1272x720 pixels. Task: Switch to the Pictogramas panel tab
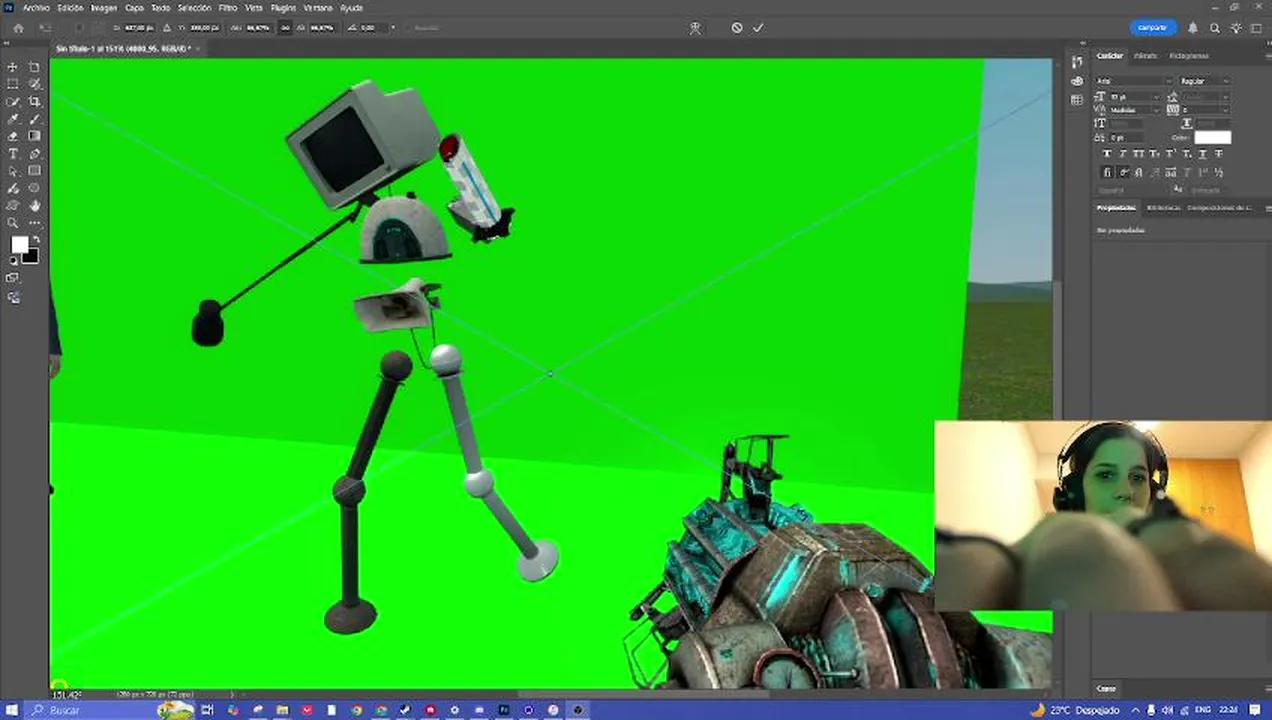(1189, 56)
